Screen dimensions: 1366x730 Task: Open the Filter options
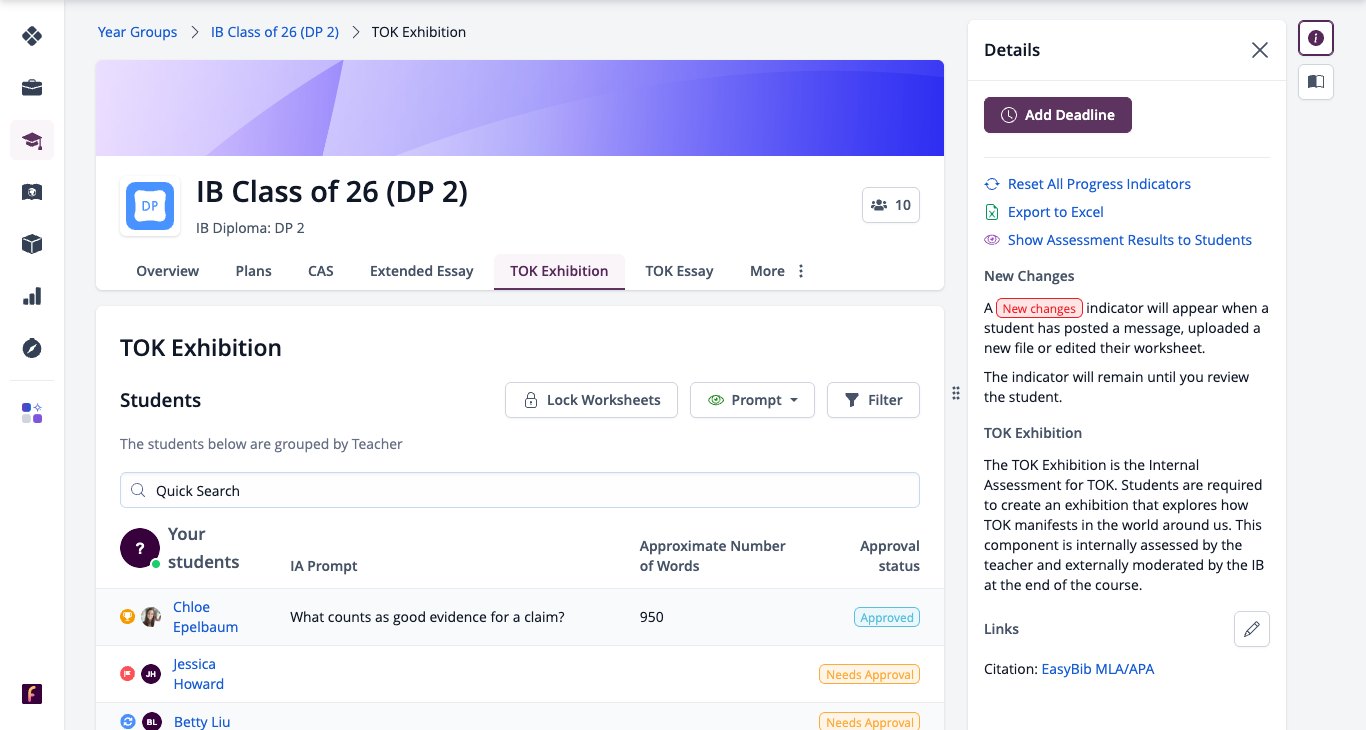pyautogui.click(x=873, y=400)
